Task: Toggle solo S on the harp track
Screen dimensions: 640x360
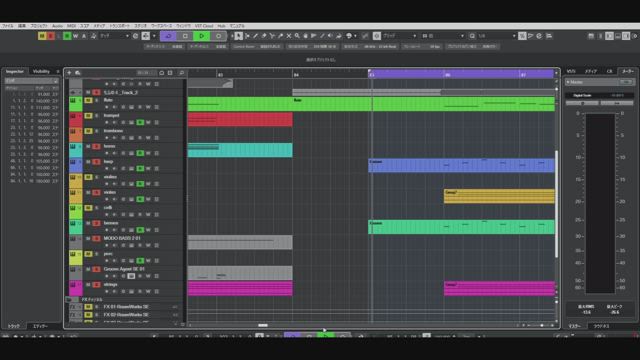Action: [96, 162]
